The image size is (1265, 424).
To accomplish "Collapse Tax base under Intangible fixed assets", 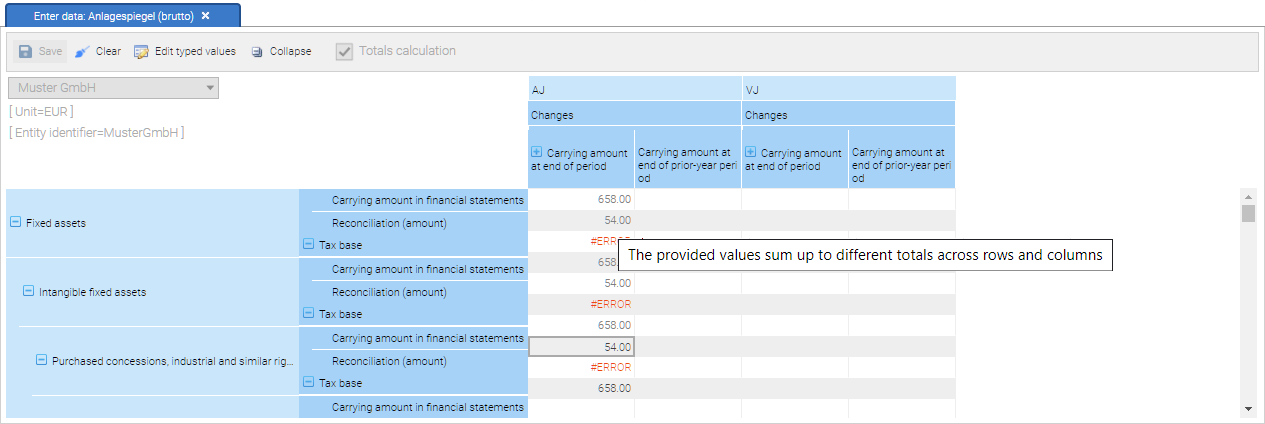I will [x=308, y=313].
